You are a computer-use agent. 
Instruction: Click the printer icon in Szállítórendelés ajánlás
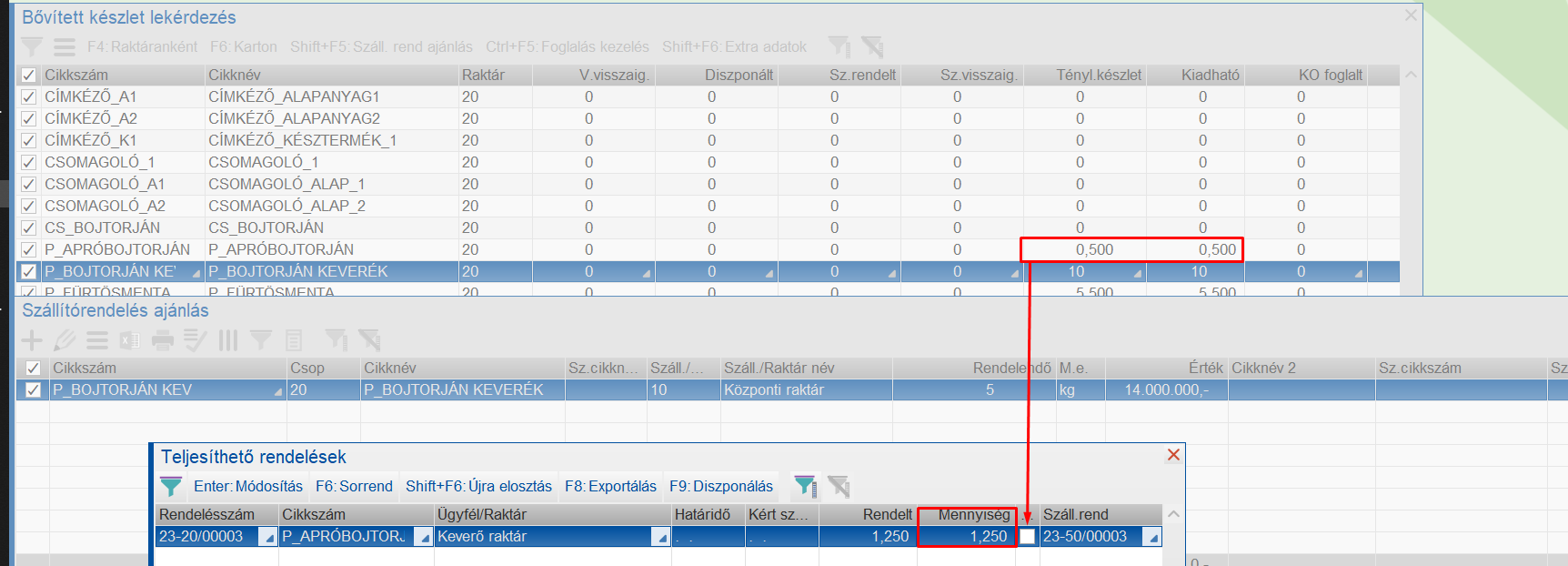click(x=163, y=340)
